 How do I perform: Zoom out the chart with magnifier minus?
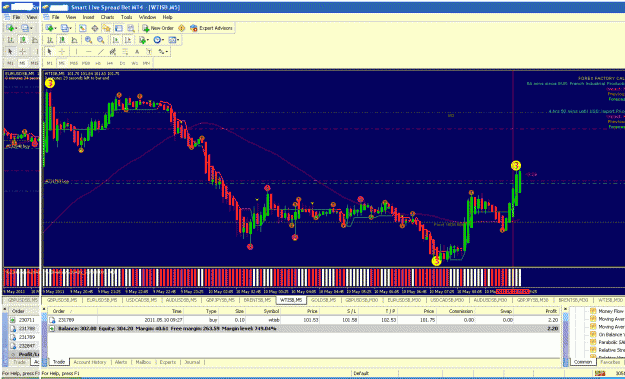tap(100, 40)
